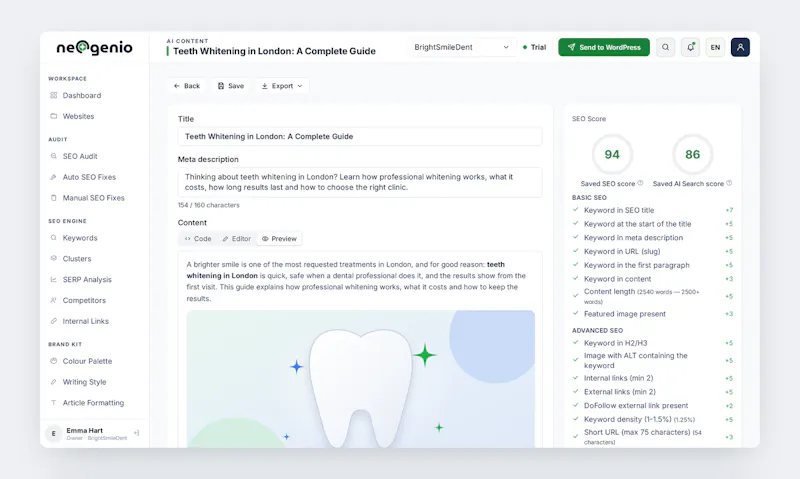Open Competitors page
Viewport: 800px width, 479px height.
(x=84, y=300)
